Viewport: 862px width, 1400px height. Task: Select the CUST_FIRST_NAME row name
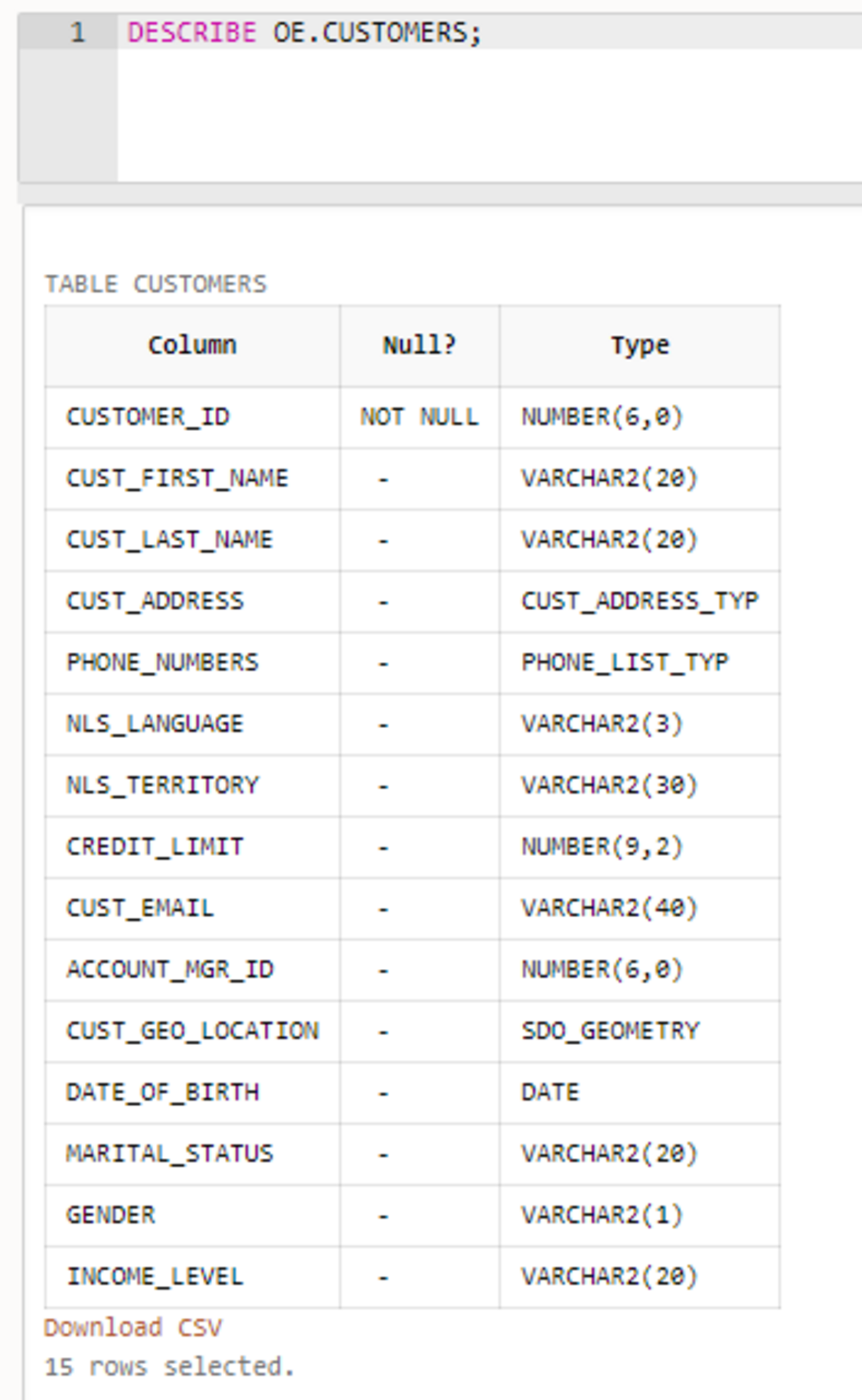point(177,478)
